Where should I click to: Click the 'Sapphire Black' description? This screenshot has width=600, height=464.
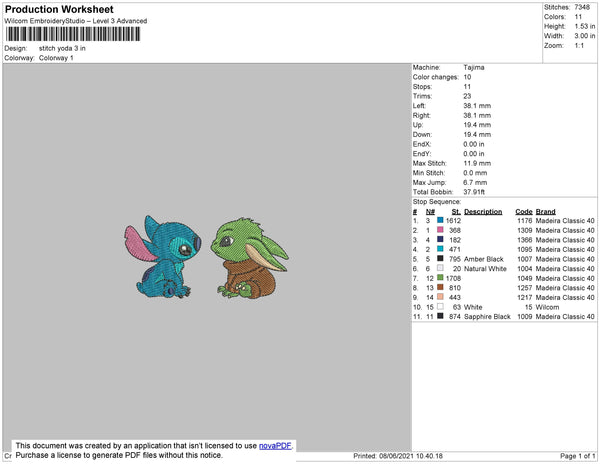point(487,317)
